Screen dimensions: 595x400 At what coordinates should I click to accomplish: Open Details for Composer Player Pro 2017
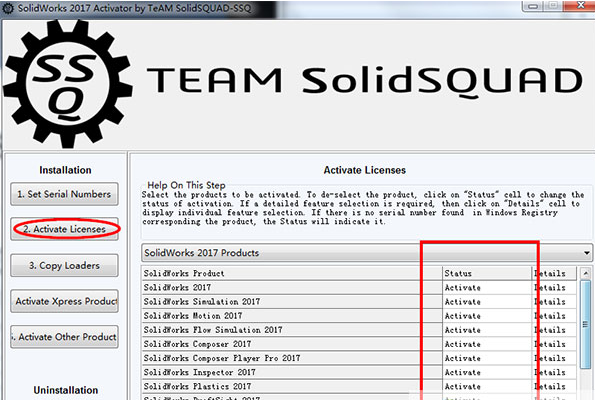coord(554,358)
